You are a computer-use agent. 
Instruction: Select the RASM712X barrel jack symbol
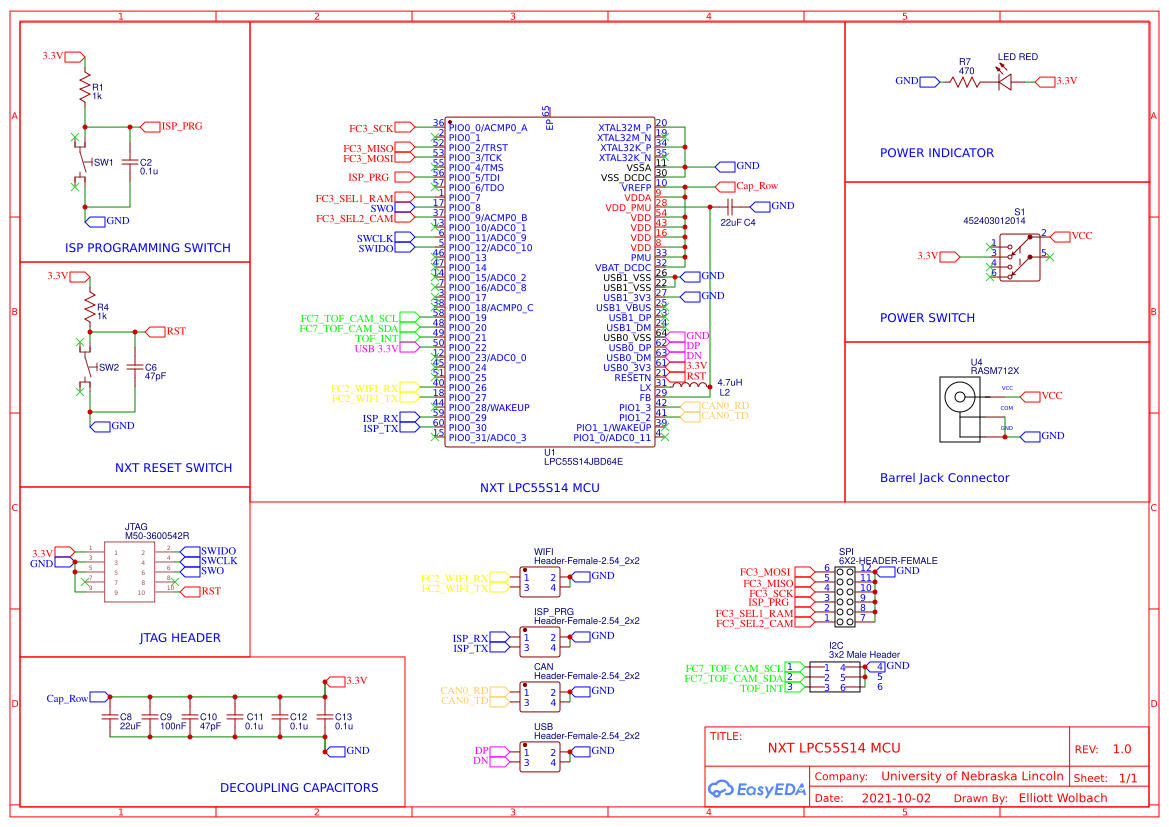point(958,405)
